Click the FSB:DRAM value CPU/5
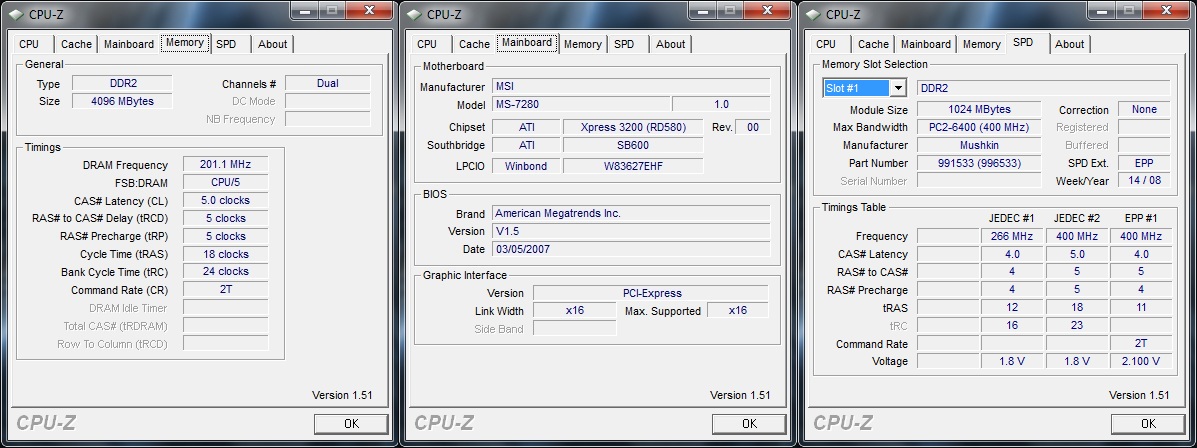 pos(225,182)
